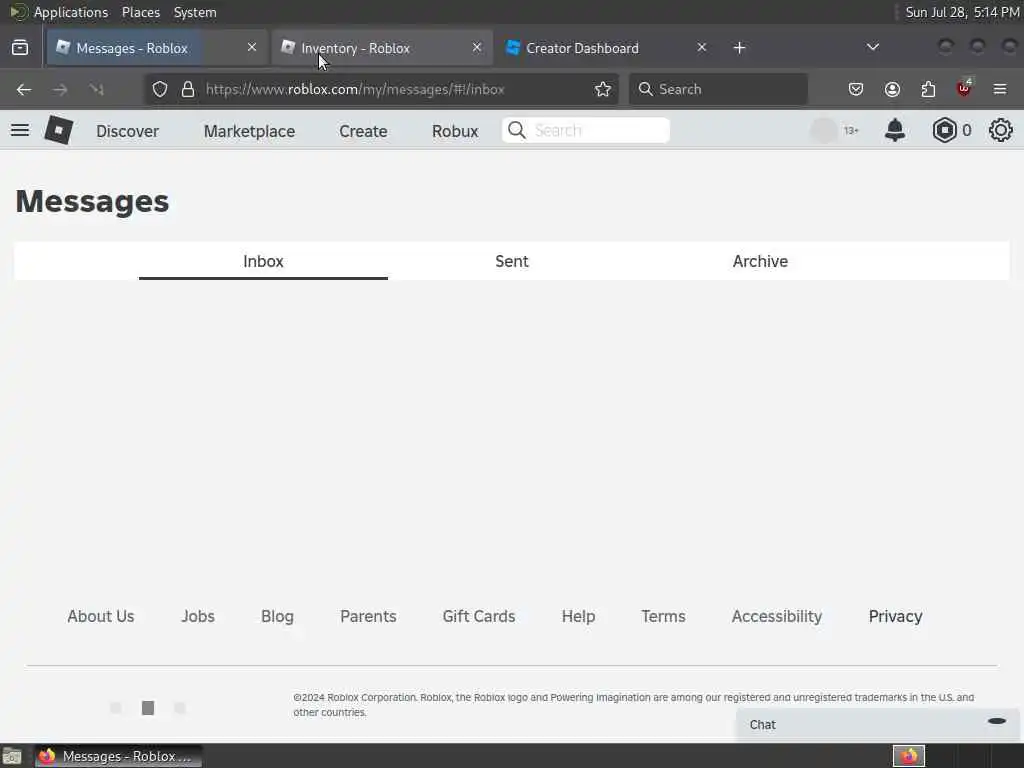Open the Applications menu
Image resolution: width=1024 pixels, height=768 pixels.
tap(71, 12)
